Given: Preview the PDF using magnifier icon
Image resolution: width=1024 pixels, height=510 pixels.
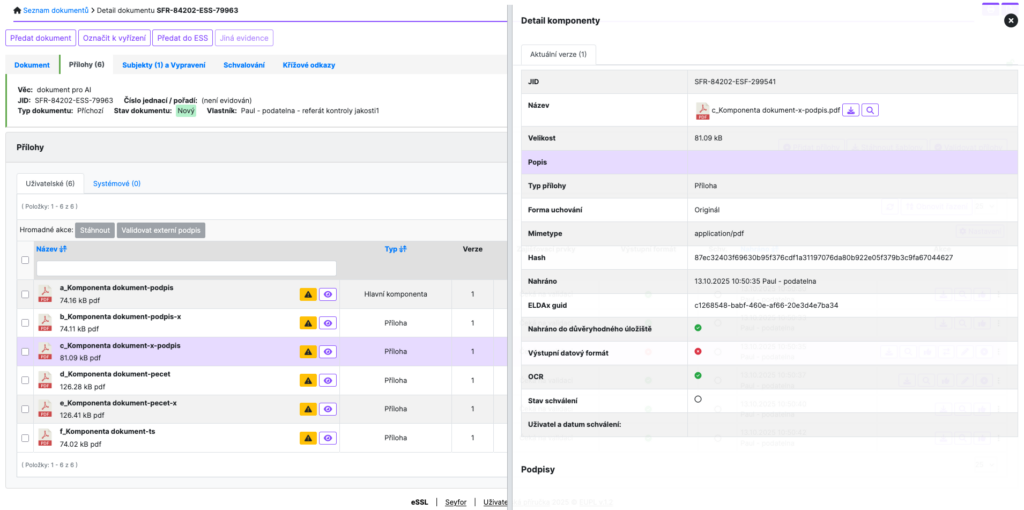Looking at the screenshot, I should tap(870, 110).
